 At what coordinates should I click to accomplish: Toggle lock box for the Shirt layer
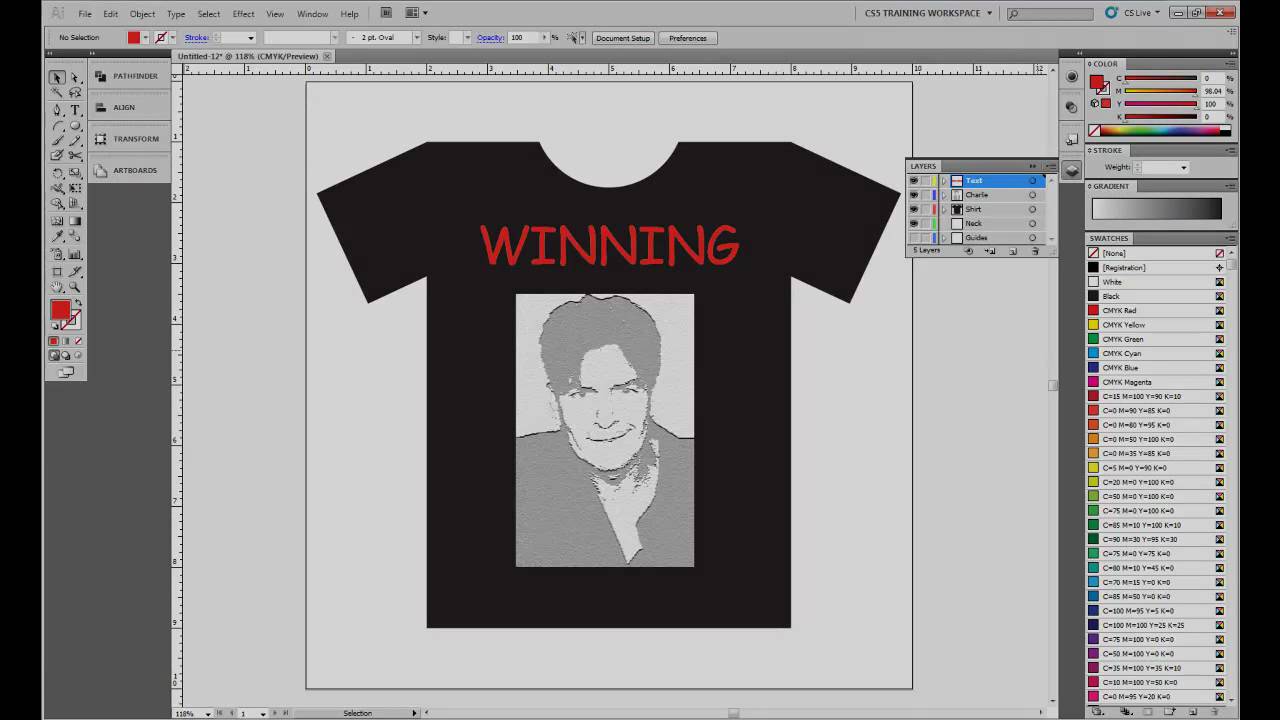[x=925, y=209]
